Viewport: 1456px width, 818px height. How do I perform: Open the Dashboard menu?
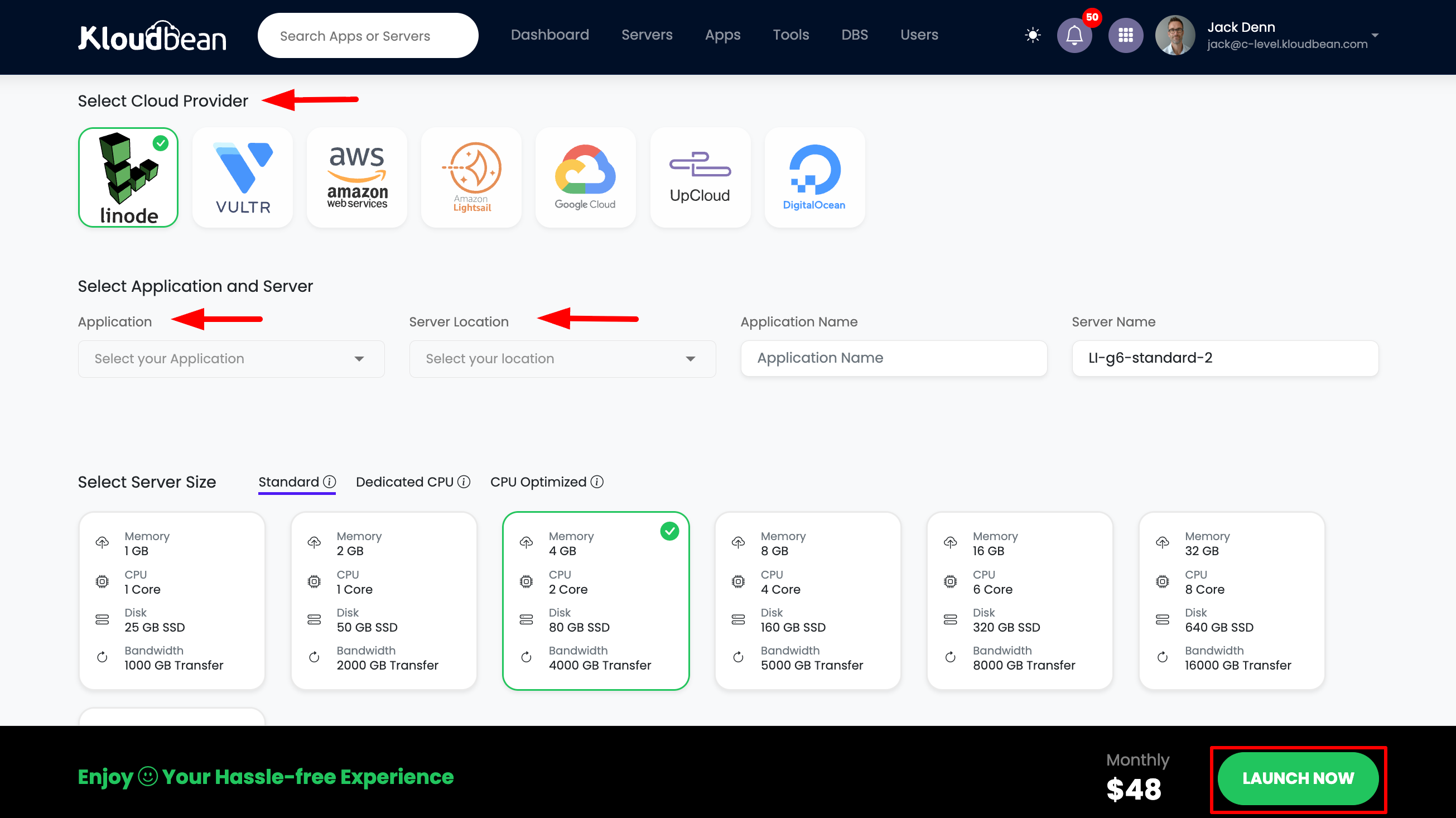coord(549,35)
